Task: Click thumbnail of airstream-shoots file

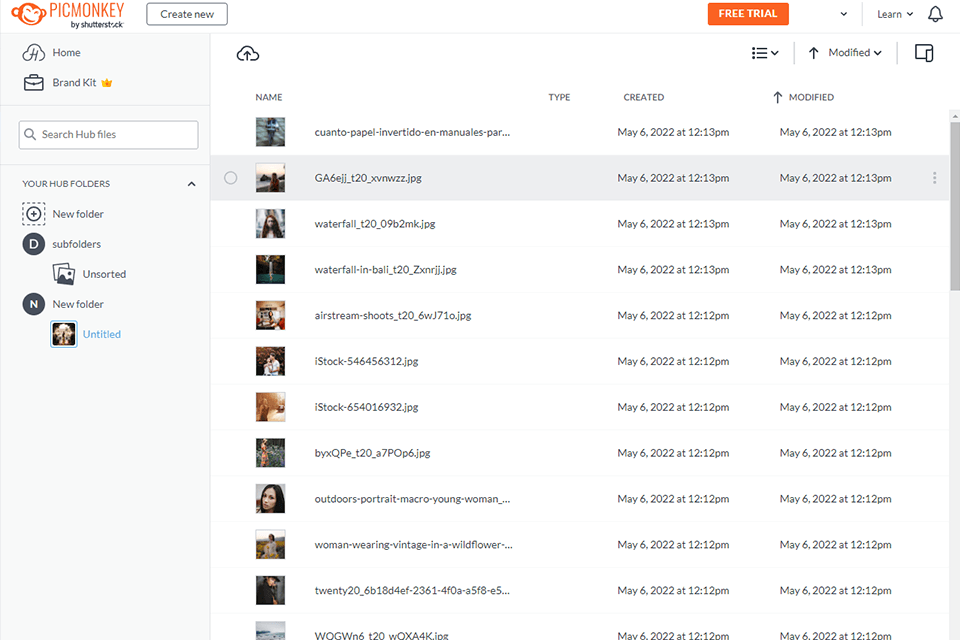Action: click(270, 315)
